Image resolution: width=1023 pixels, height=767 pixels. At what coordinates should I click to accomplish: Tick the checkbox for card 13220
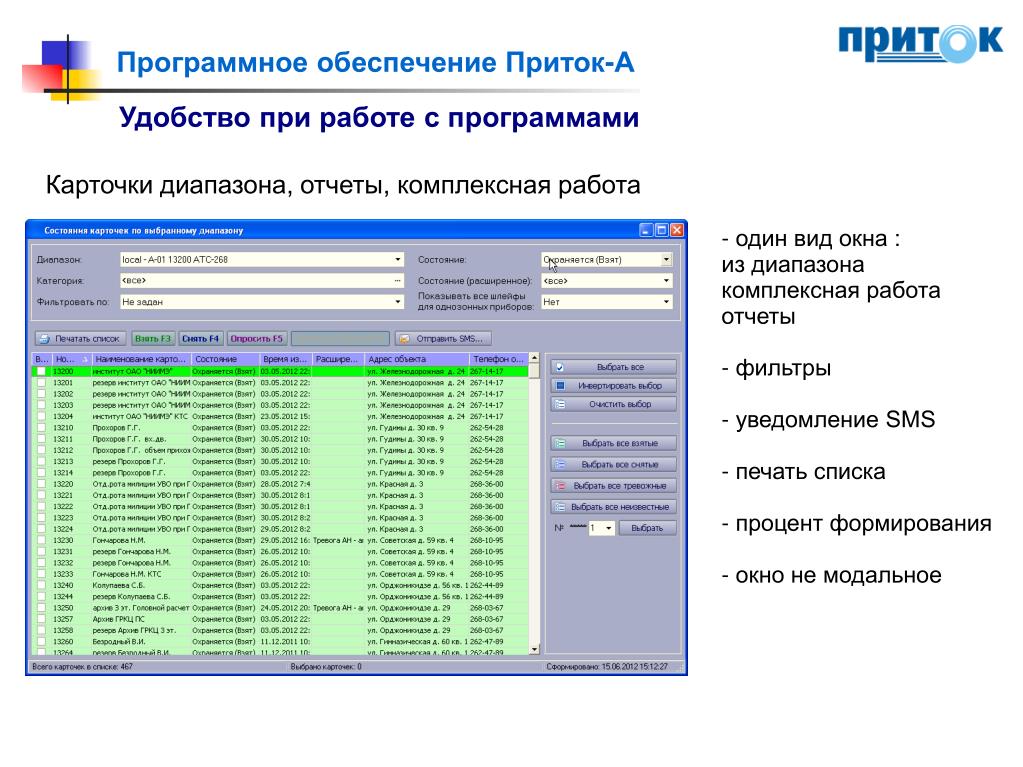41,484
